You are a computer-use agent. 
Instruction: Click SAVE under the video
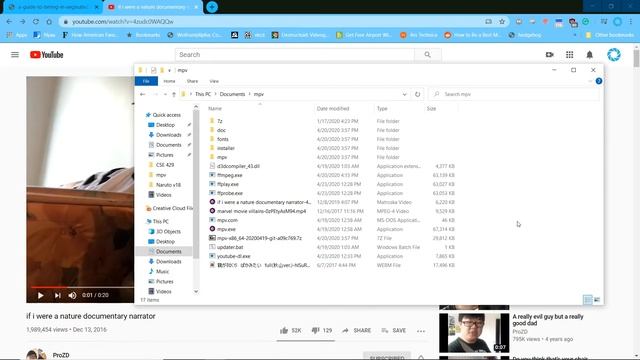coord(393,330)
